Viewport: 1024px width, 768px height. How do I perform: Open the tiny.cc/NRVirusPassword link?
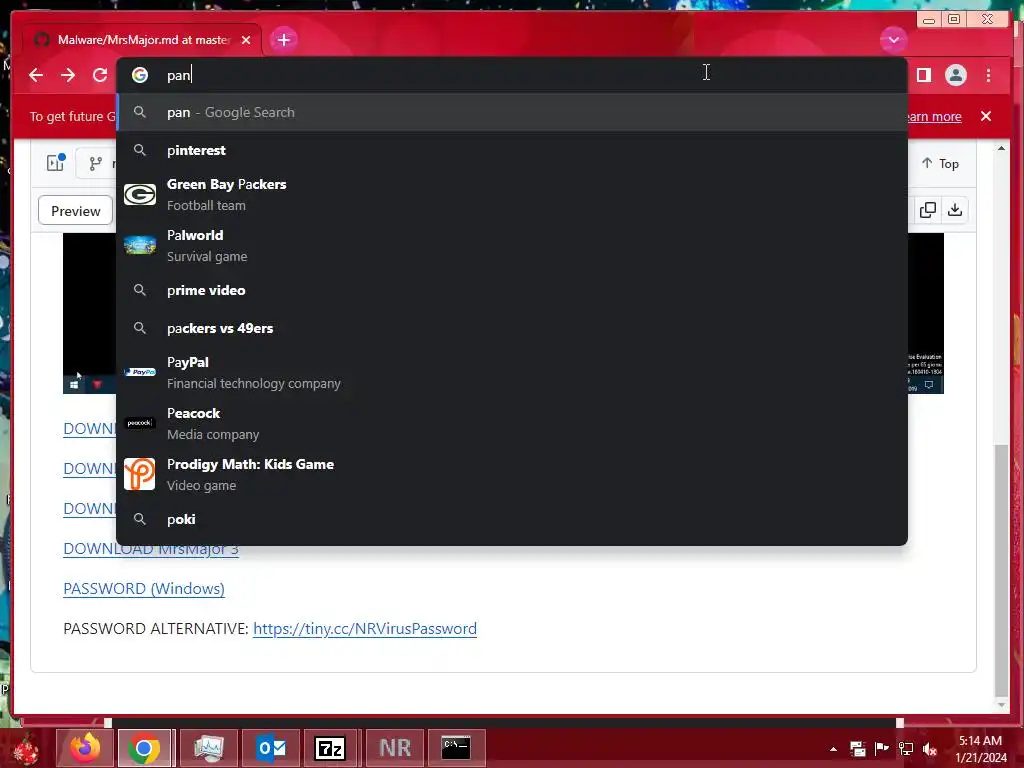[365, 628]
